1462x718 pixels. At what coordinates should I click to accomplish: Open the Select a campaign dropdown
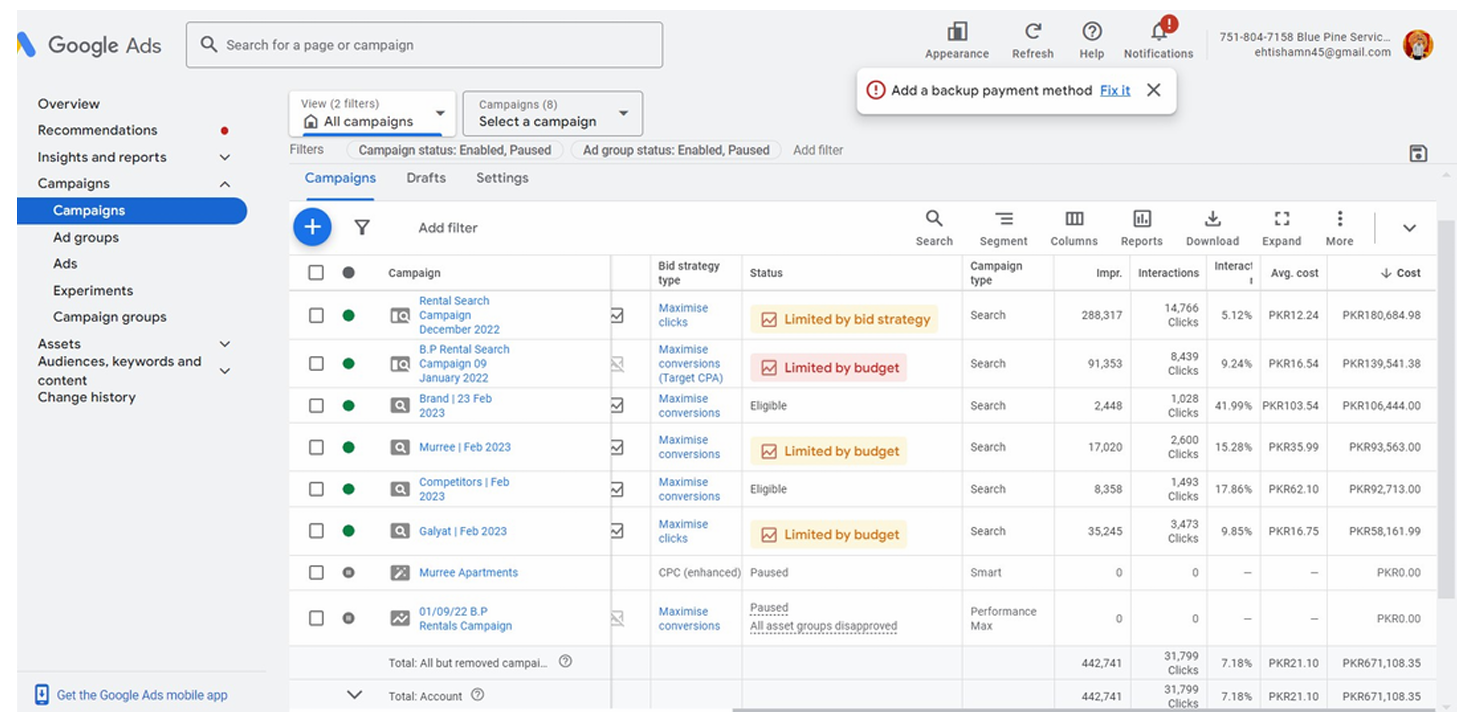(552, 113)
